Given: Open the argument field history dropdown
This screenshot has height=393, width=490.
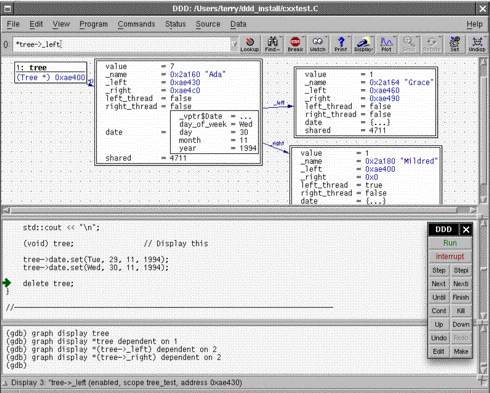Looking at the screenshot, I should click(x=234, y=44).
